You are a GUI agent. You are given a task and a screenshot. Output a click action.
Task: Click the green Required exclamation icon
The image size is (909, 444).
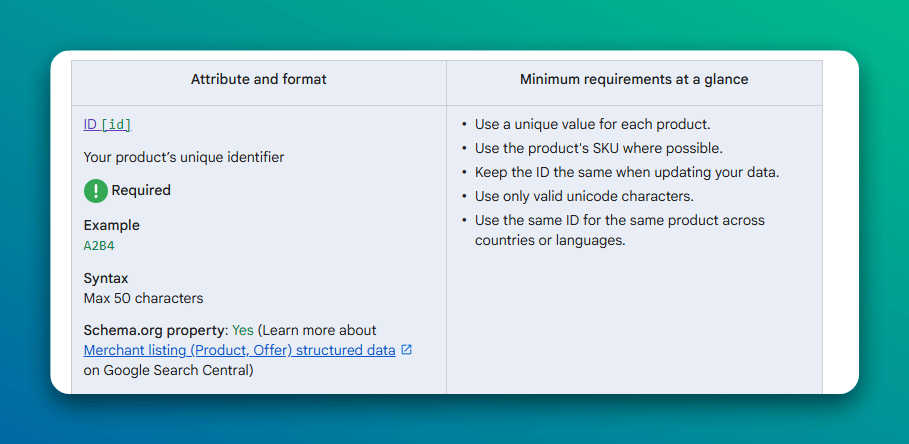(95, 190)
